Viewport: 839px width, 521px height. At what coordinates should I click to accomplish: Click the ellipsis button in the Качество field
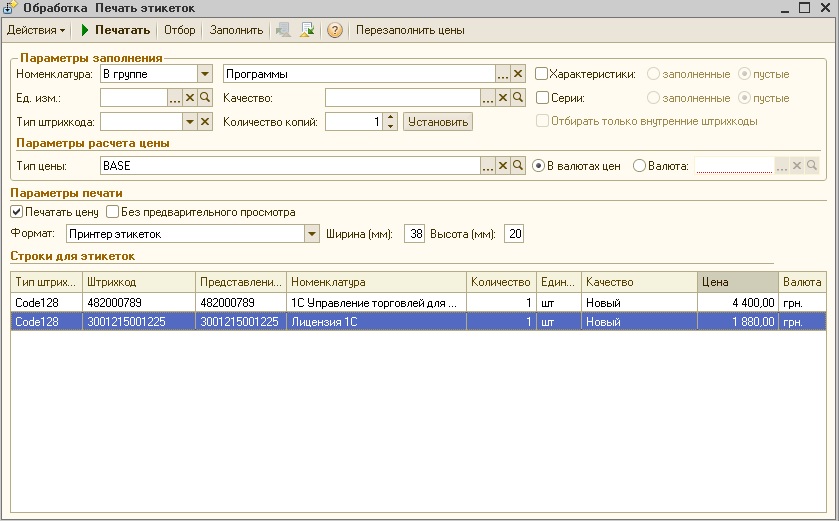(487, 98)
